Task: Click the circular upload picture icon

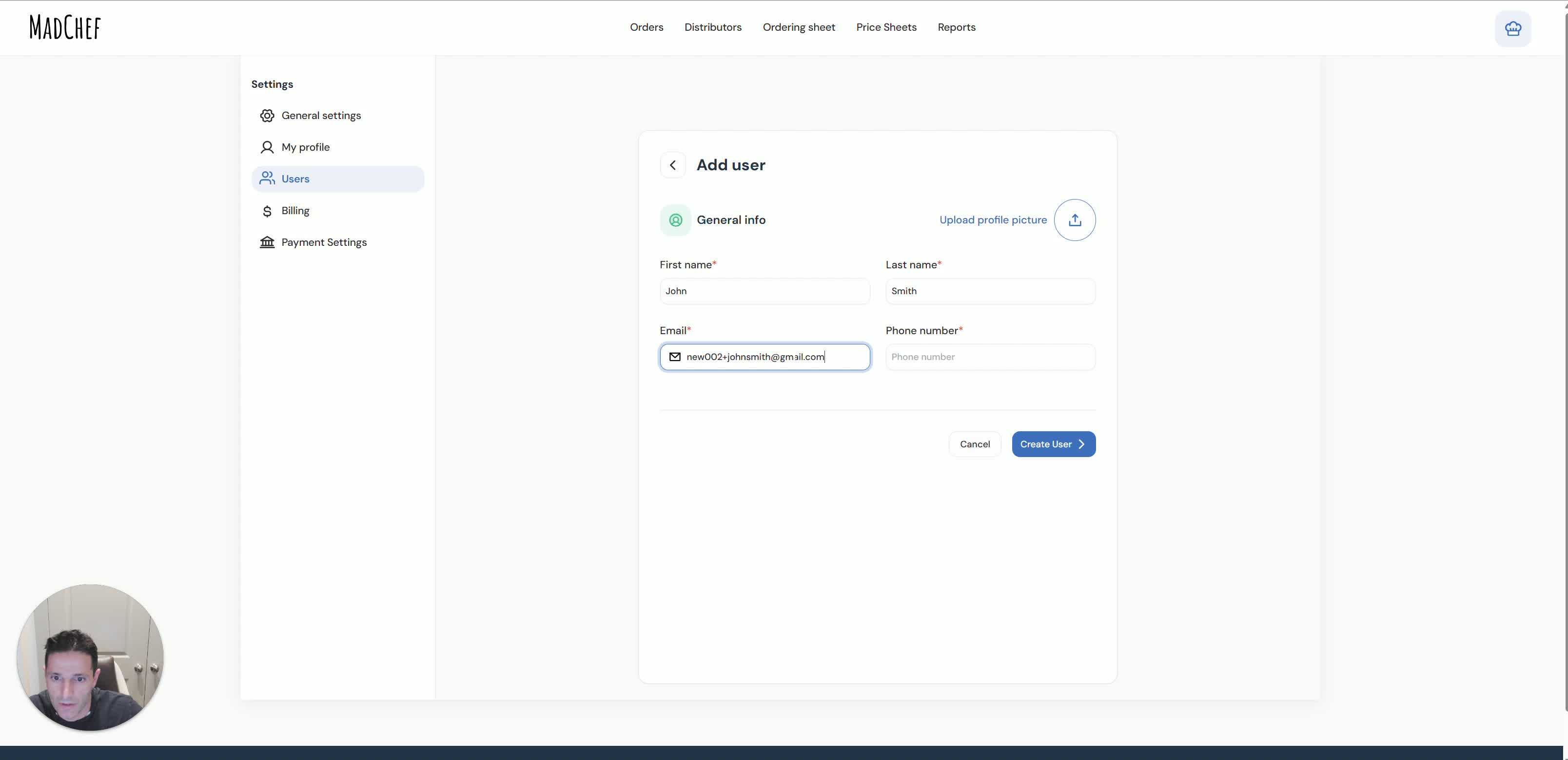Action: [1075, 220]
